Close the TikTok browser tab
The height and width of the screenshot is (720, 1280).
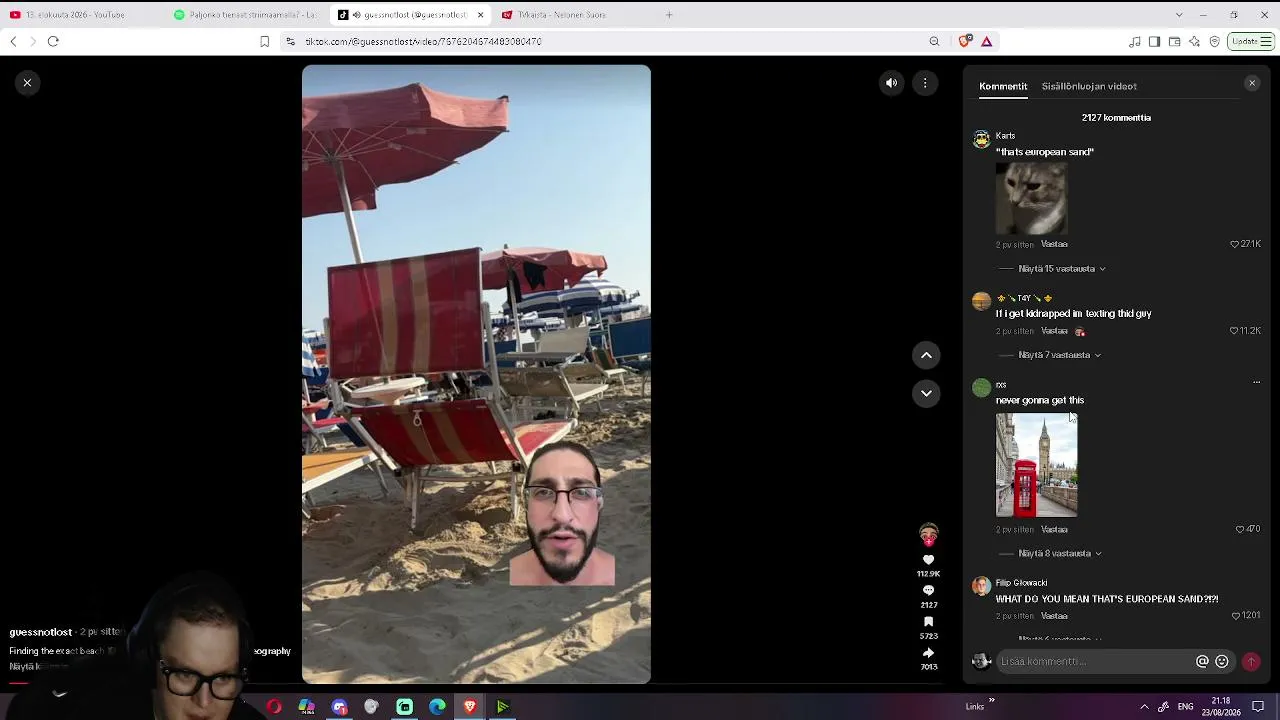480,15
